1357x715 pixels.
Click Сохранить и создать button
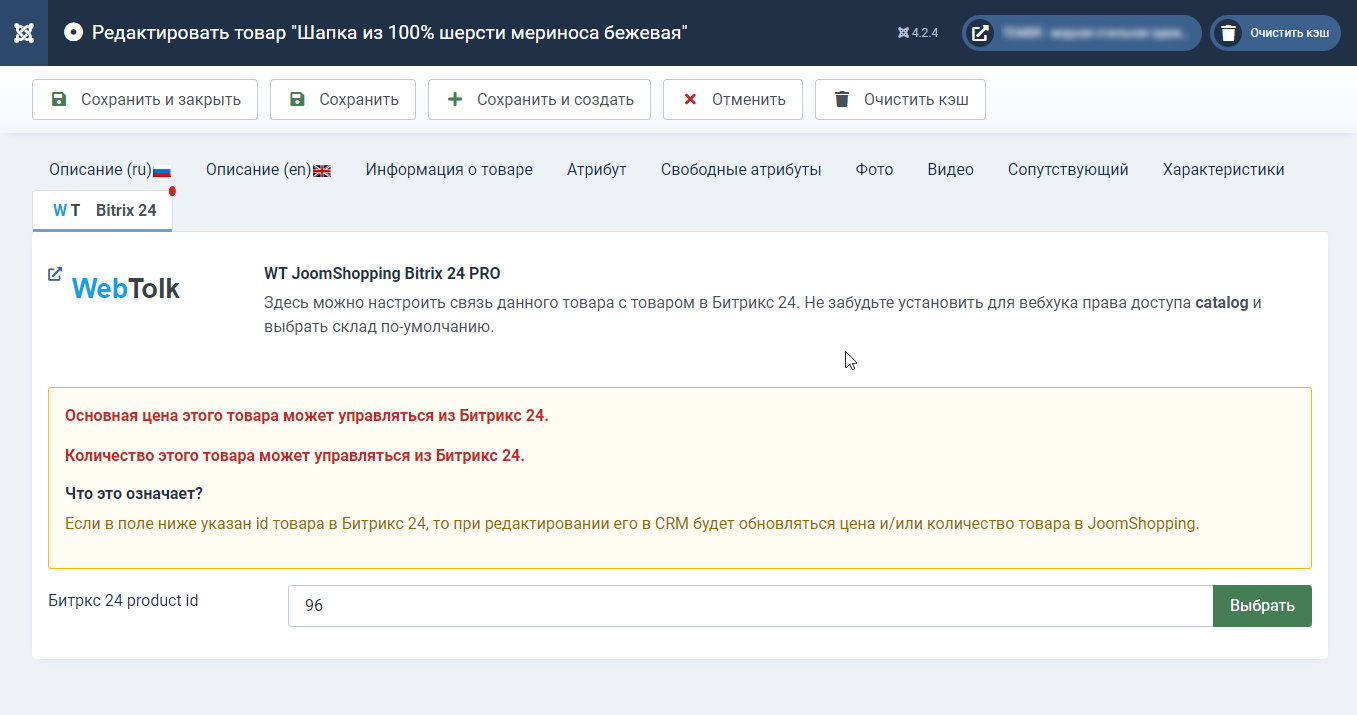(x=539, y=100)
